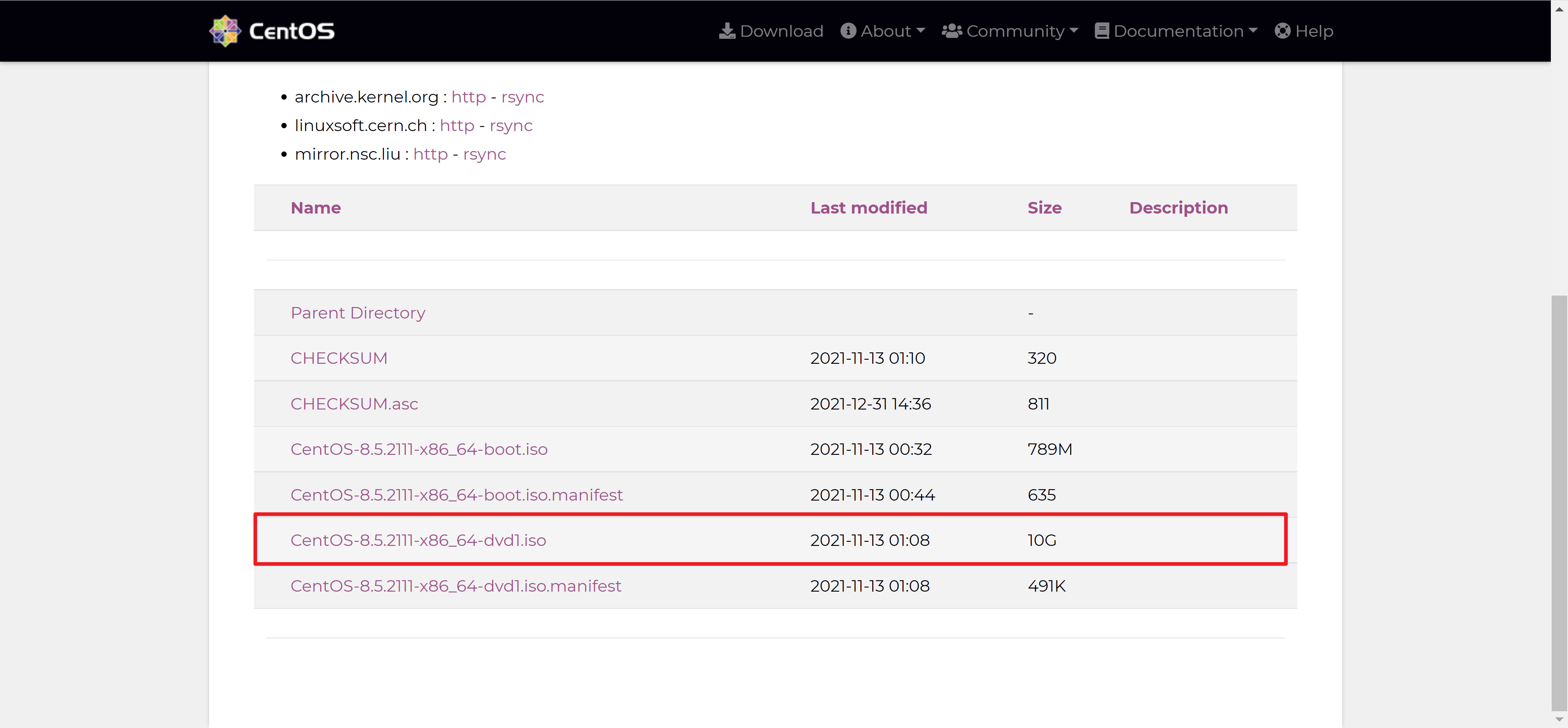Download CentOS-8.5.2111-x86_64-dvd1.iso

[x=418, y=540]
